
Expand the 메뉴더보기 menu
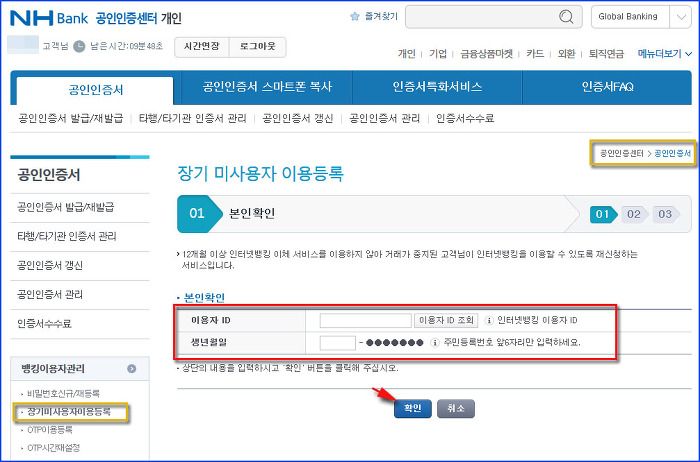click(665, 54)
